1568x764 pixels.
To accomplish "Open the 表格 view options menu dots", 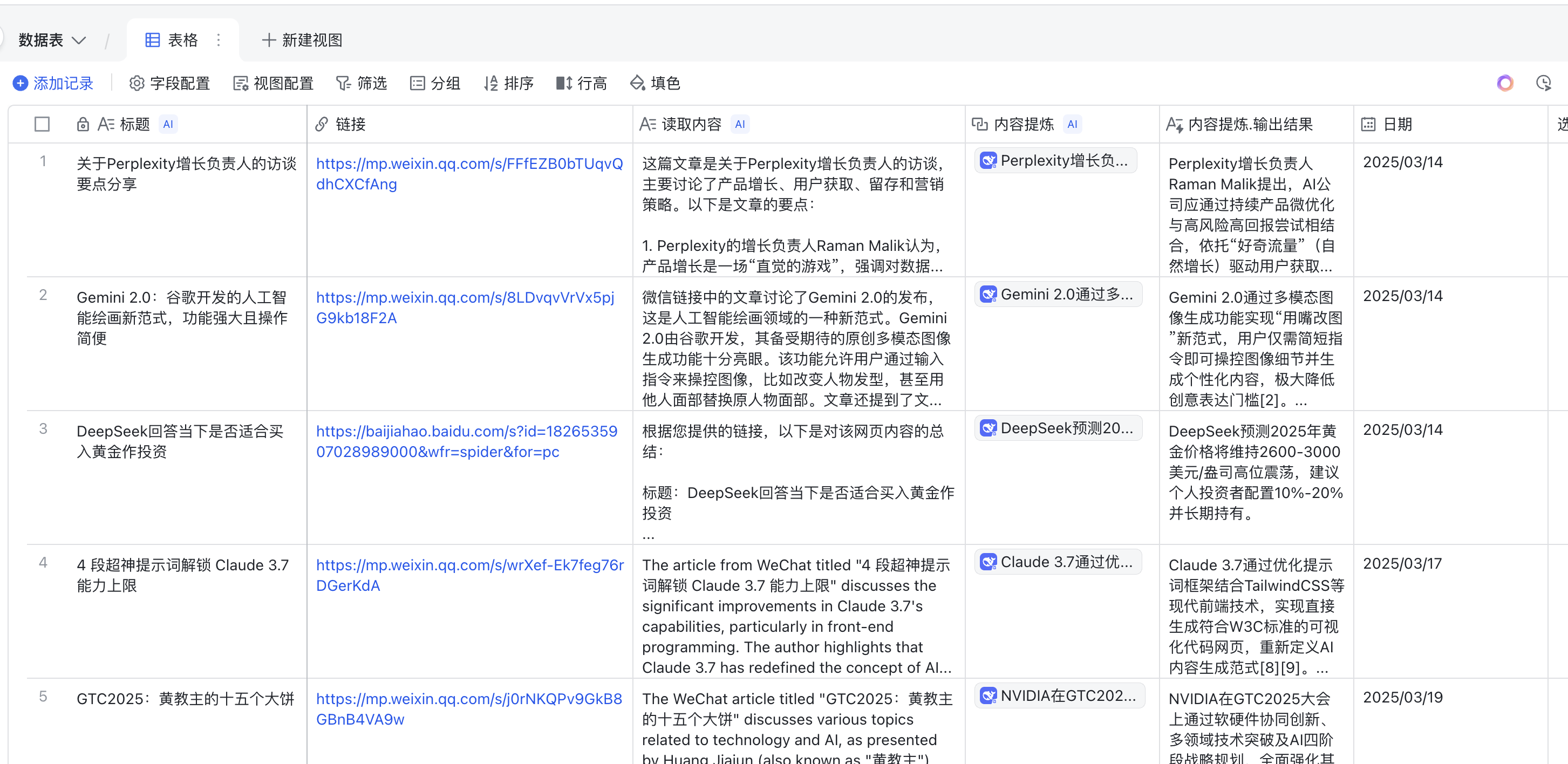I will (x=219, y=40).
